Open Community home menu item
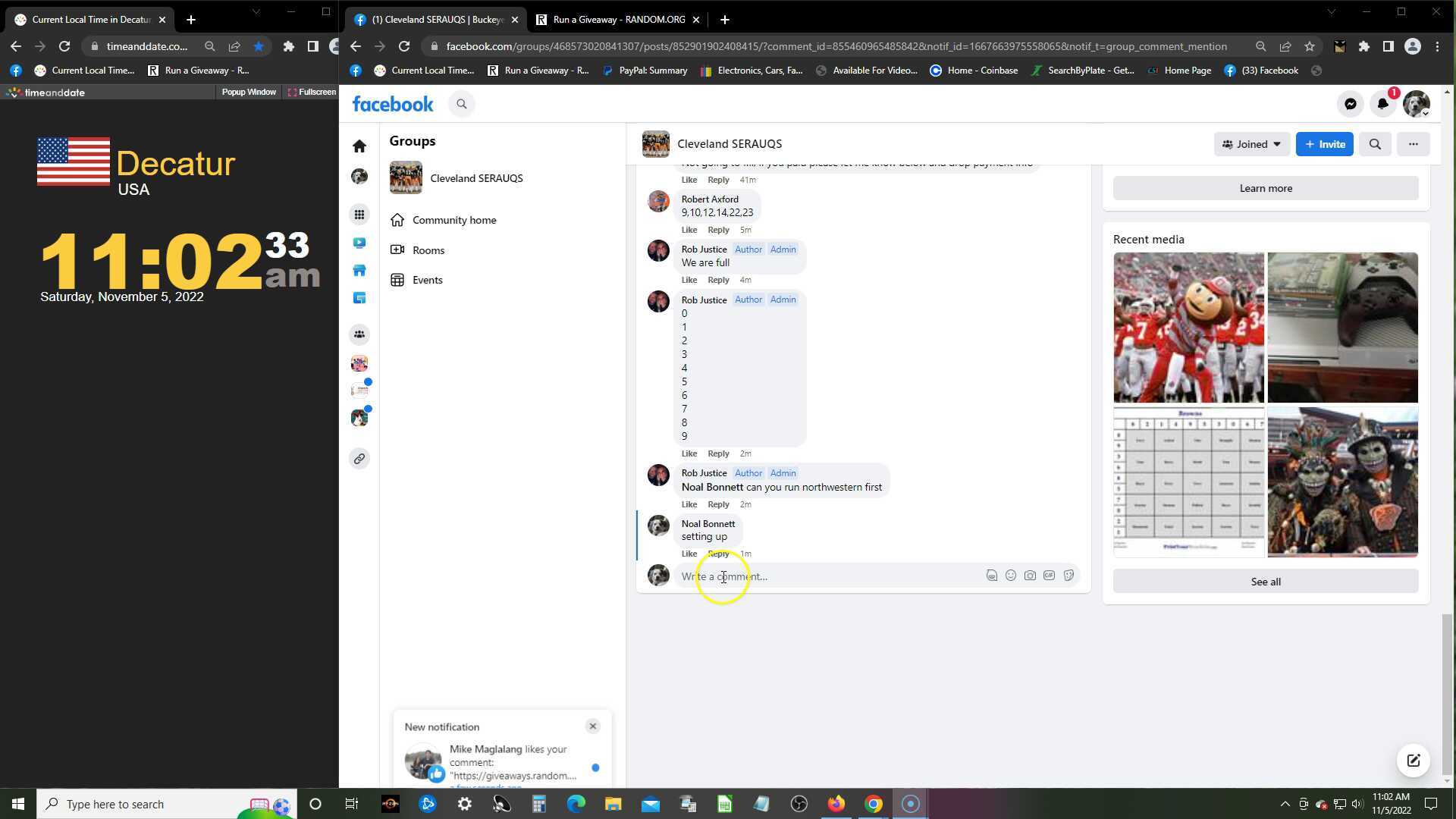 tap(453, 220)
